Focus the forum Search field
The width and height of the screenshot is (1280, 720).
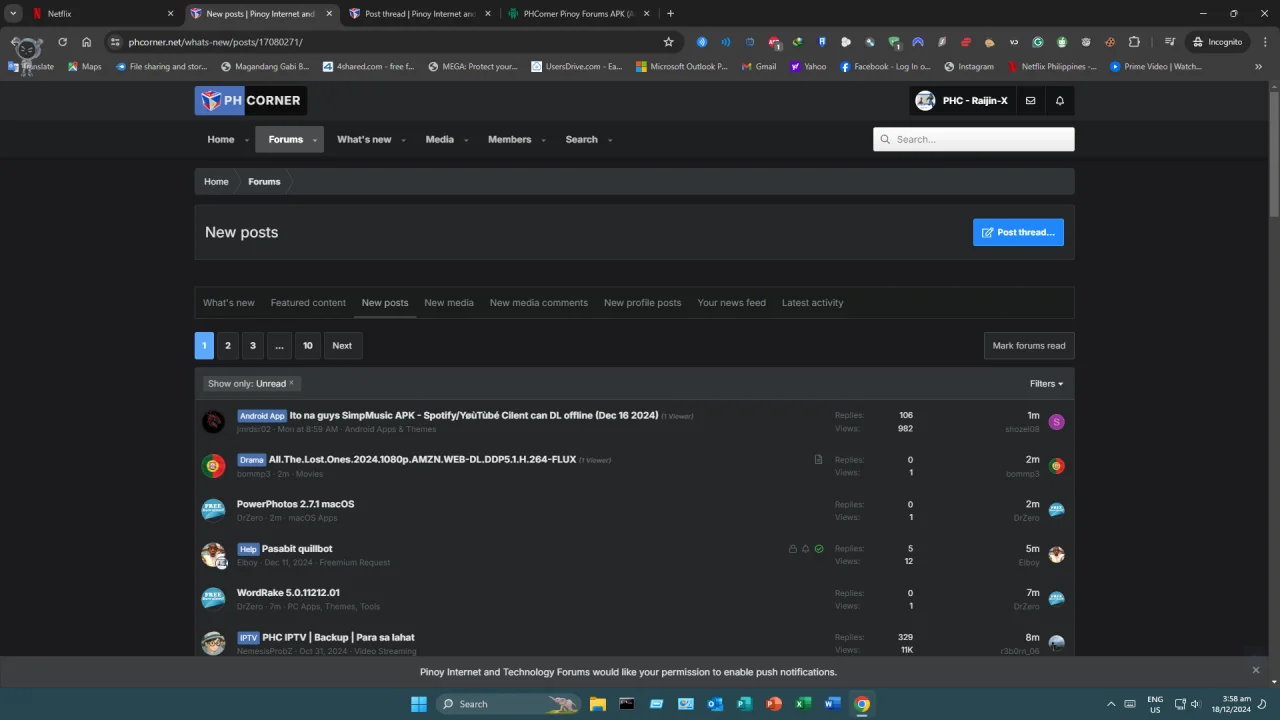[974, 140]
